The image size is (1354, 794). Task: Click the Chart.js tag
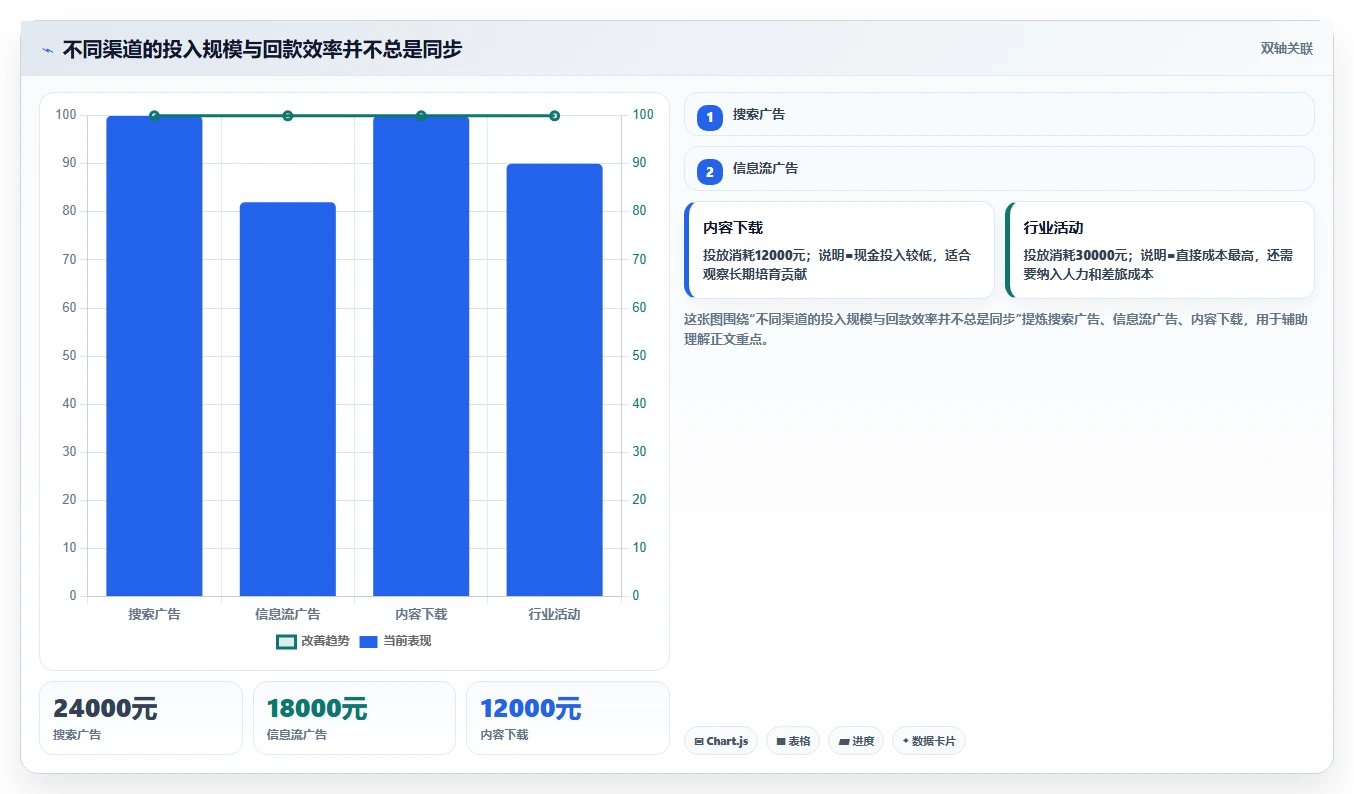click(x=721, y=741)
